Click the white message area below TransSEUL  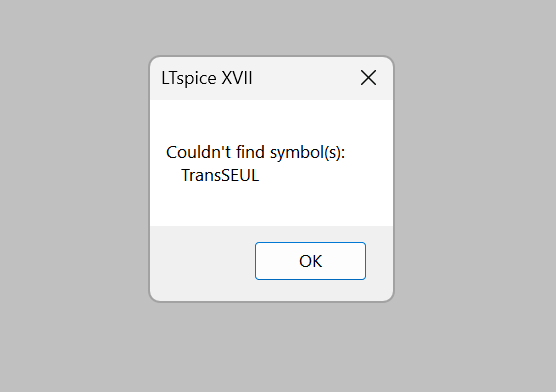coord(271,206)
